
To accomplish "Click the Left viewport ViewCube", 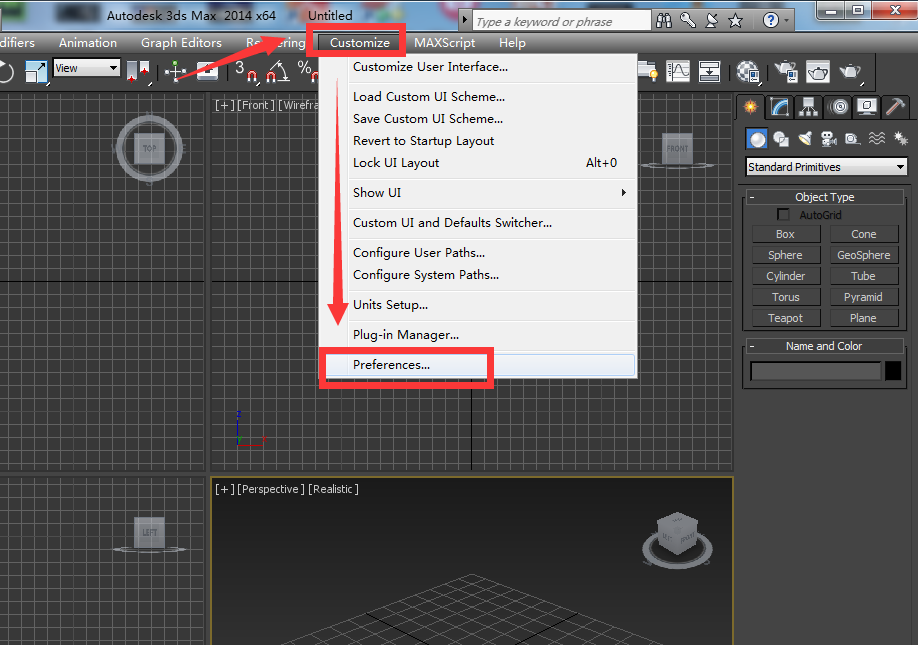I will click(149, 534).
